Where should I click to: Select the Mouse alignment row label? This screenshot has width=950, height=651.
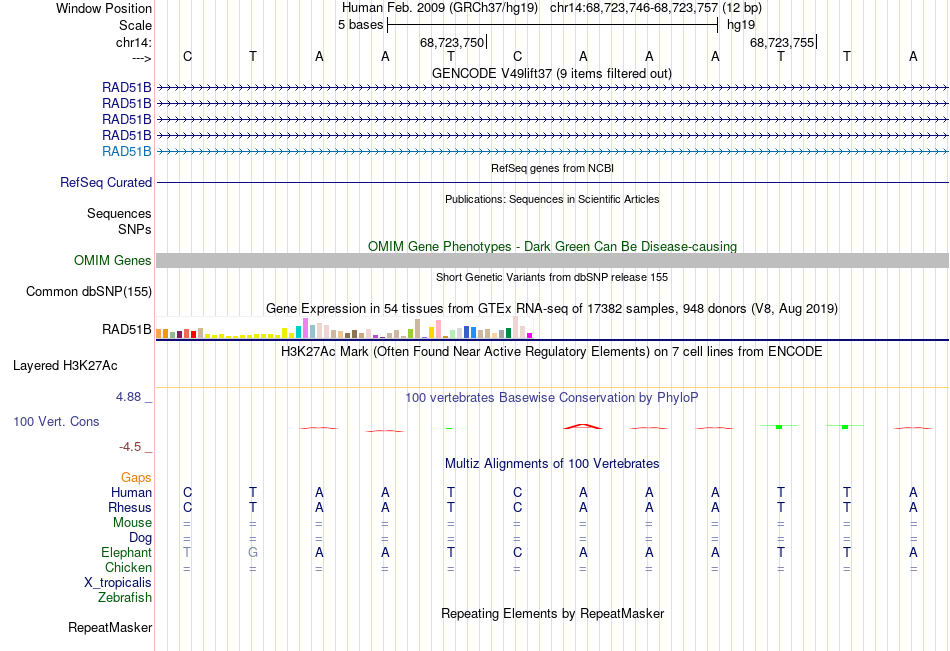132,522
